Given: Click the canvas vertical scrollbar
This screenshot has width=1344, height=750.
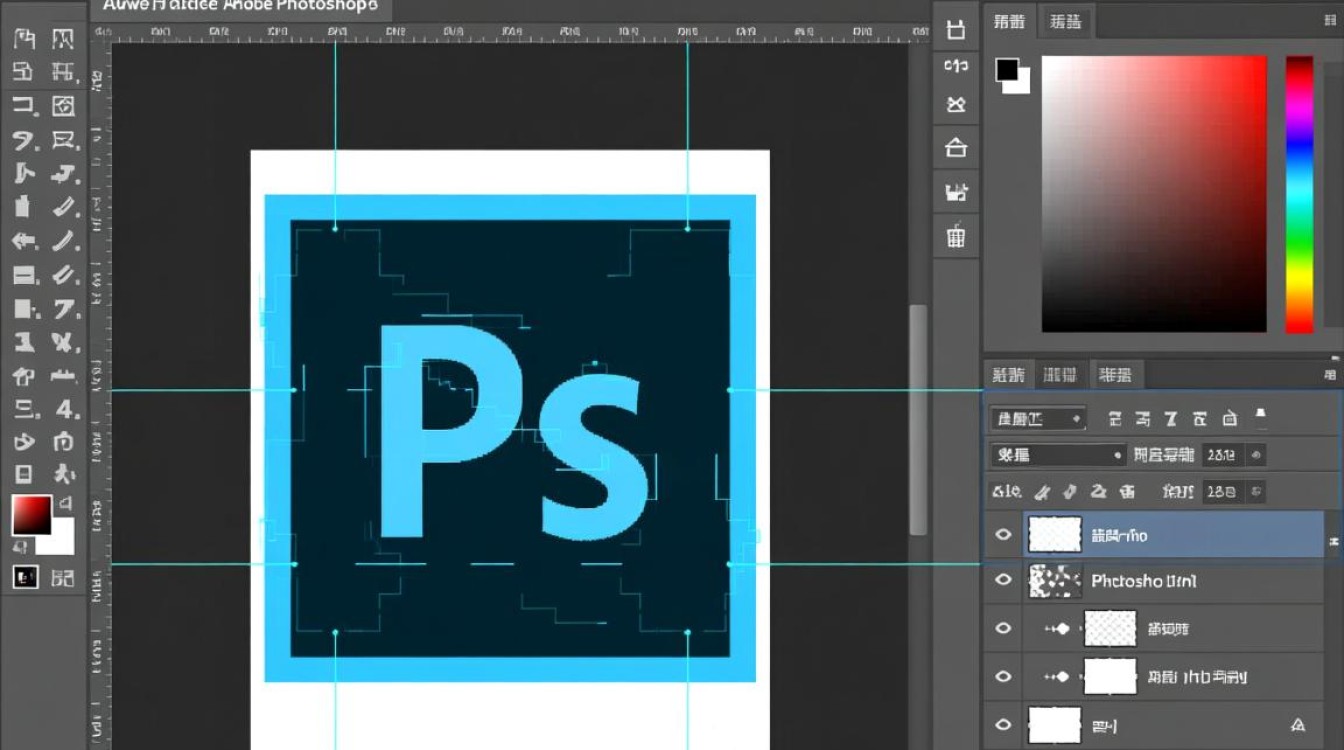Looking at the screenshot, I should [917, 419].
